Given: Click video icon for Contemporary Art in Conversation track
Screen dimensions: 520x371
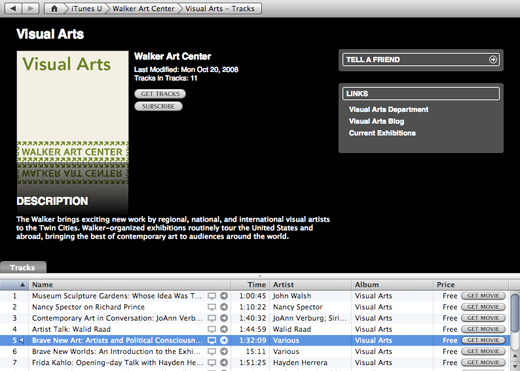Looking at the screenshot, I should point(212,318).
